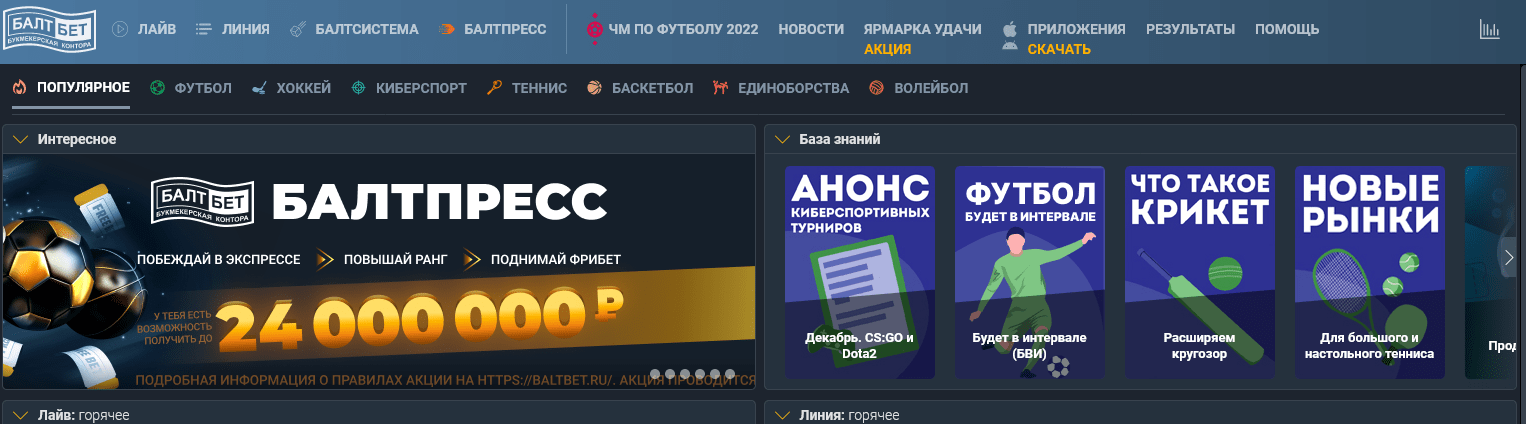Click the Единоборства martial arts icon
The image size is (1526, 424).
(720, 88)
